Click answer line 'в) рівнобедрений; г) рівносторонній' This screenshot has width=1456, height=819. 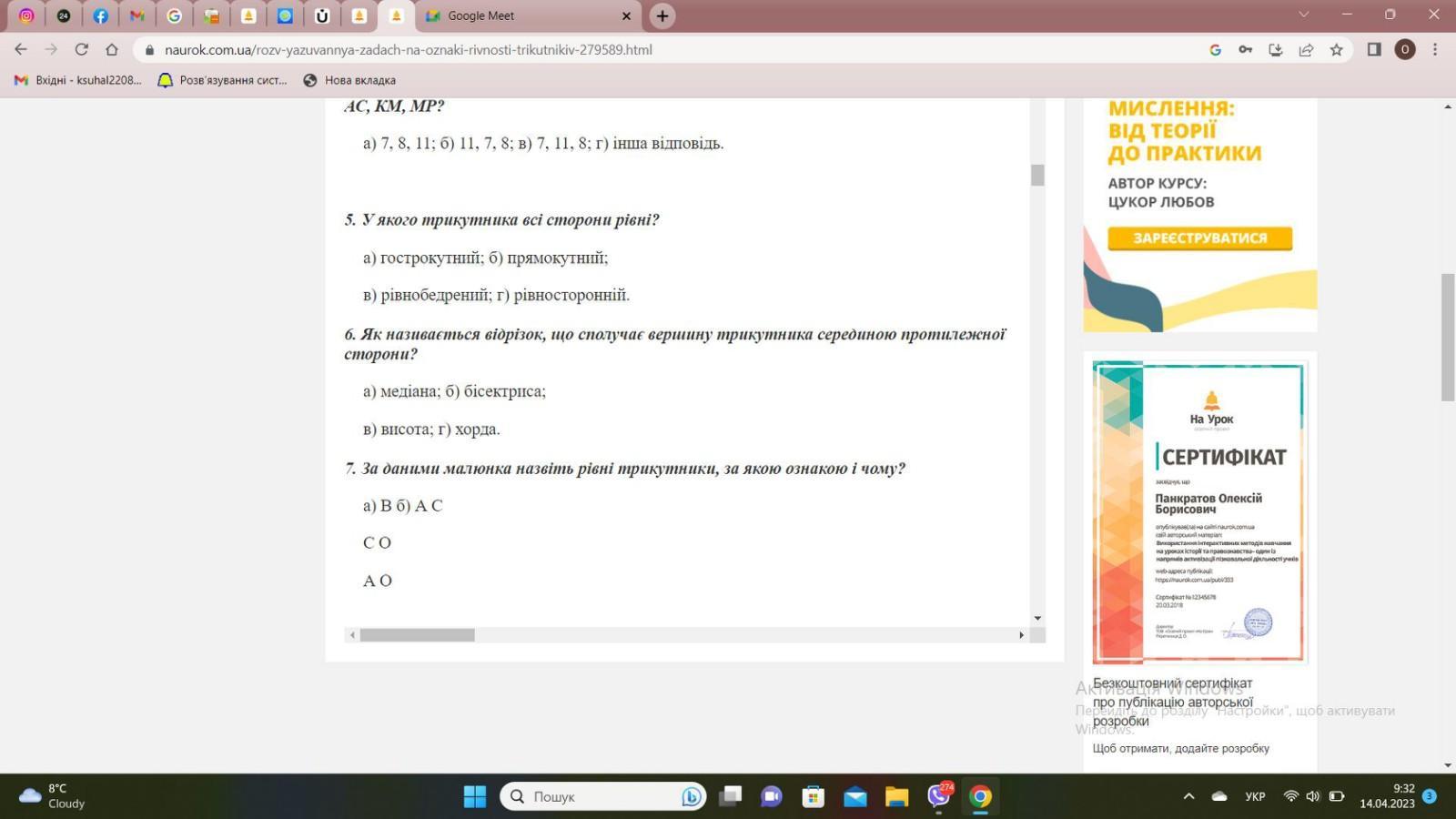point(496,295)
